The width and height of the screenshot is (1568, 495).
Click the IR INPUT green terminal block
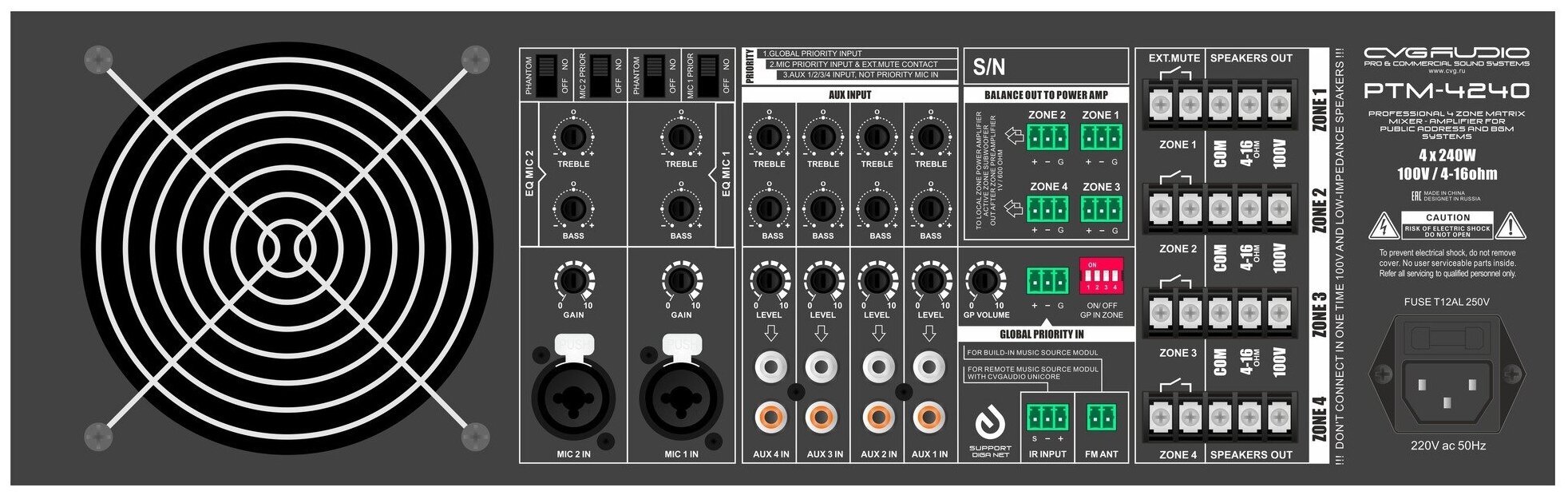[x=1047, y=417]
